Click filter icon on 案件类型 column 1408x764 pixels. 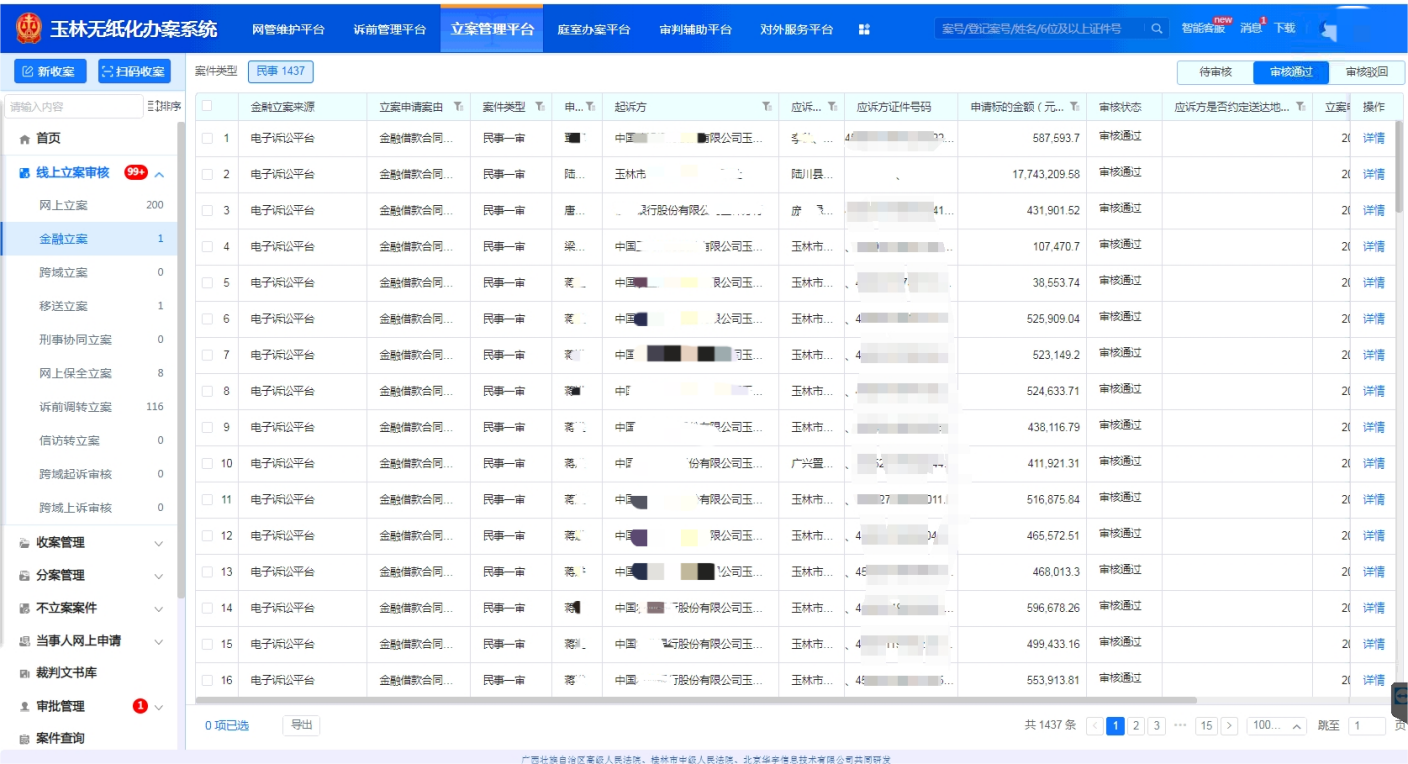tap(540, 107)
